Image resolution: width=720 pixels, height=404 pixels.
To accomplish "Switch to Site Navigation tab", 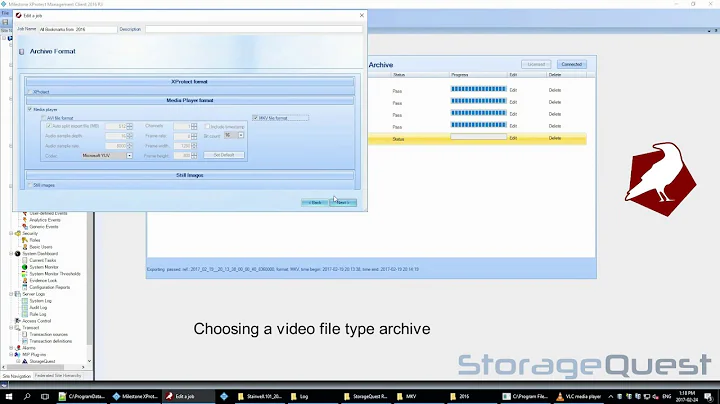I will point(17,376).
